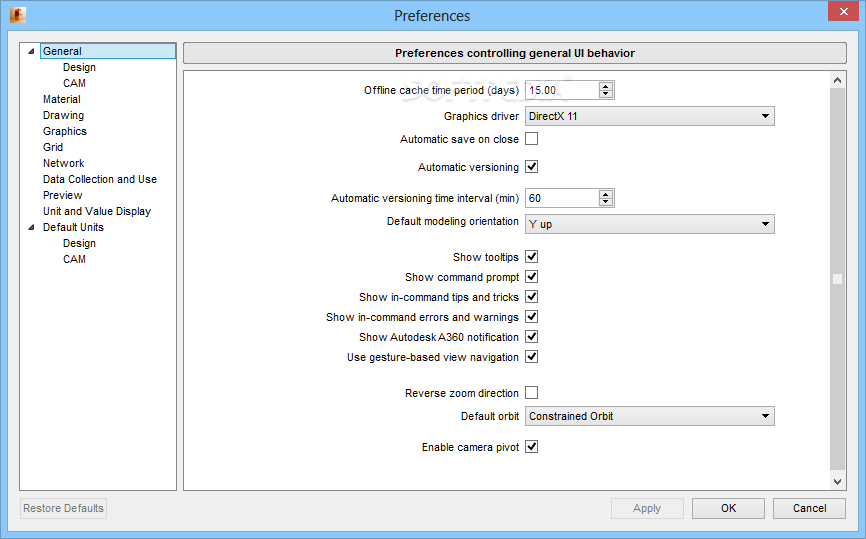Disable Show Autodesk A360 notification
The width and height of the screenshot is (866, 539).
531,336
